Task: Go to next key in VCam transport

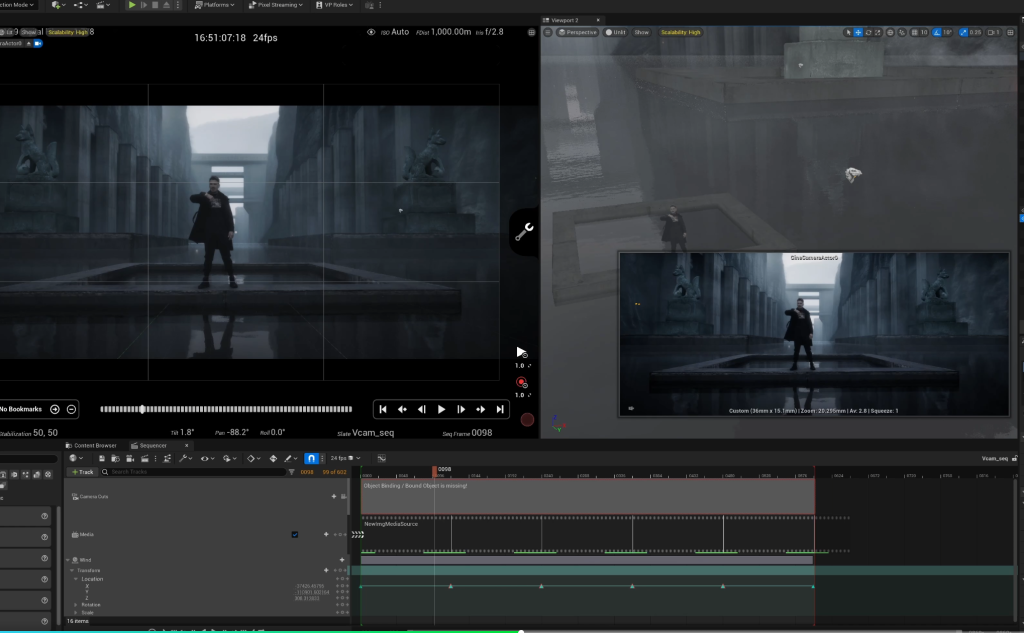Action: click(x=481, y=409)
